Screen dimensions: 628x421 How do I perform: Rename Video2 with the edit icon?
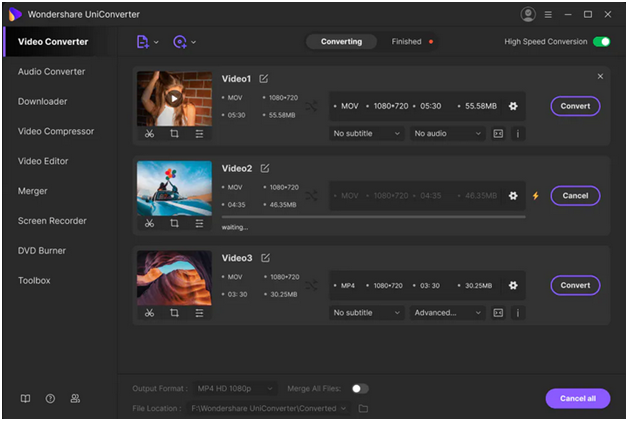pos(265,168)
